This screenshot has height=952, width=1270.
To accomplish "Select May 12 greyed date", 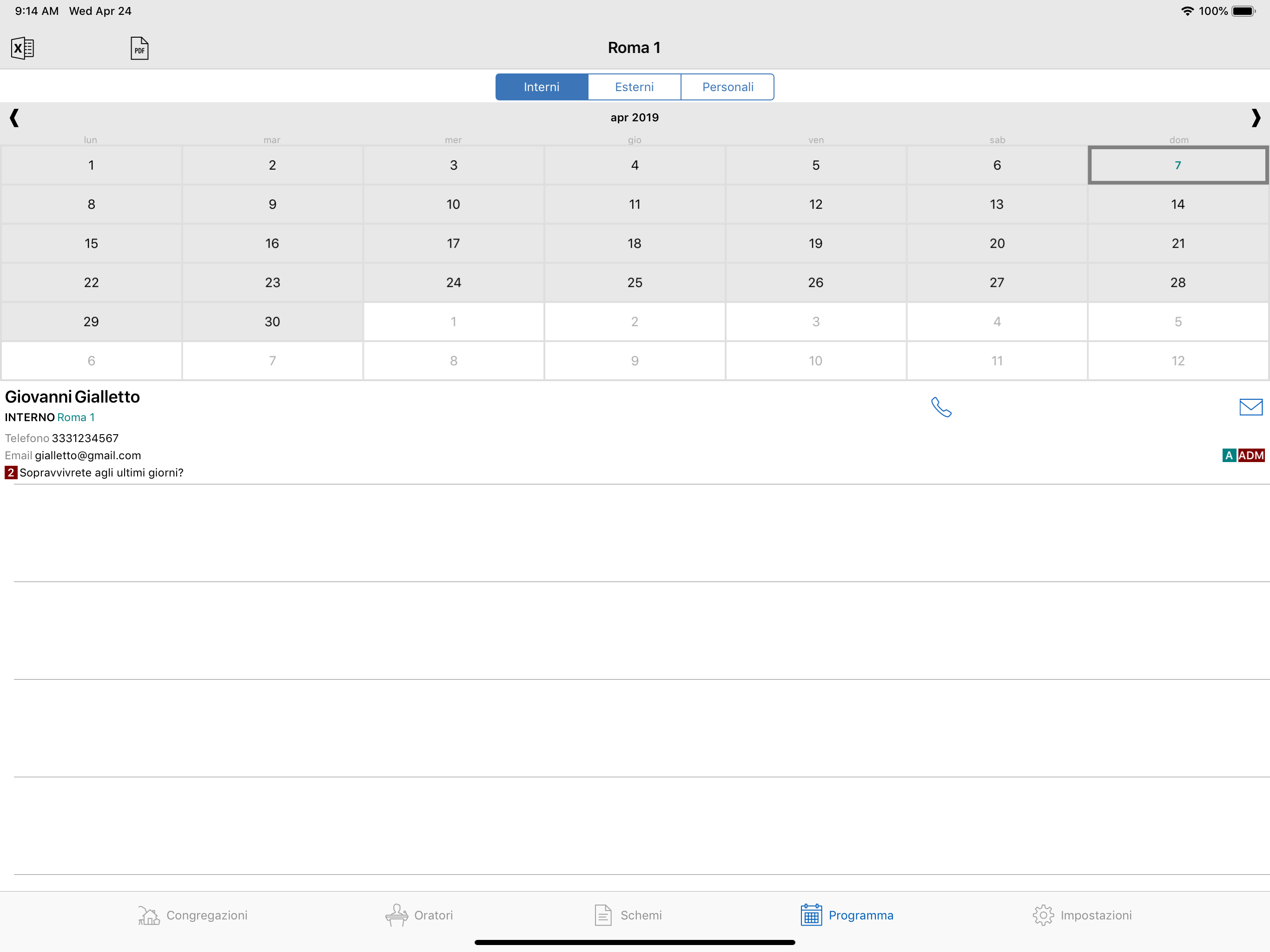I will (1178, 361).
